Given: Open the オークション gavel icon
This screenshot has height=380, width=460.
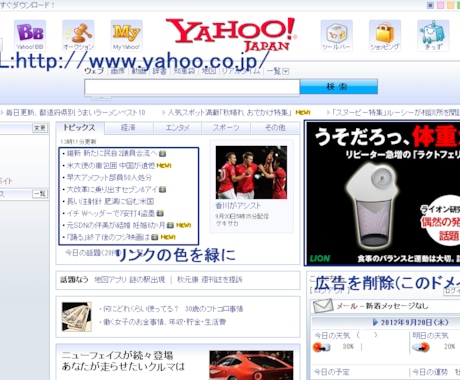Looking at the screenshot, I should (x=78, y=35).
